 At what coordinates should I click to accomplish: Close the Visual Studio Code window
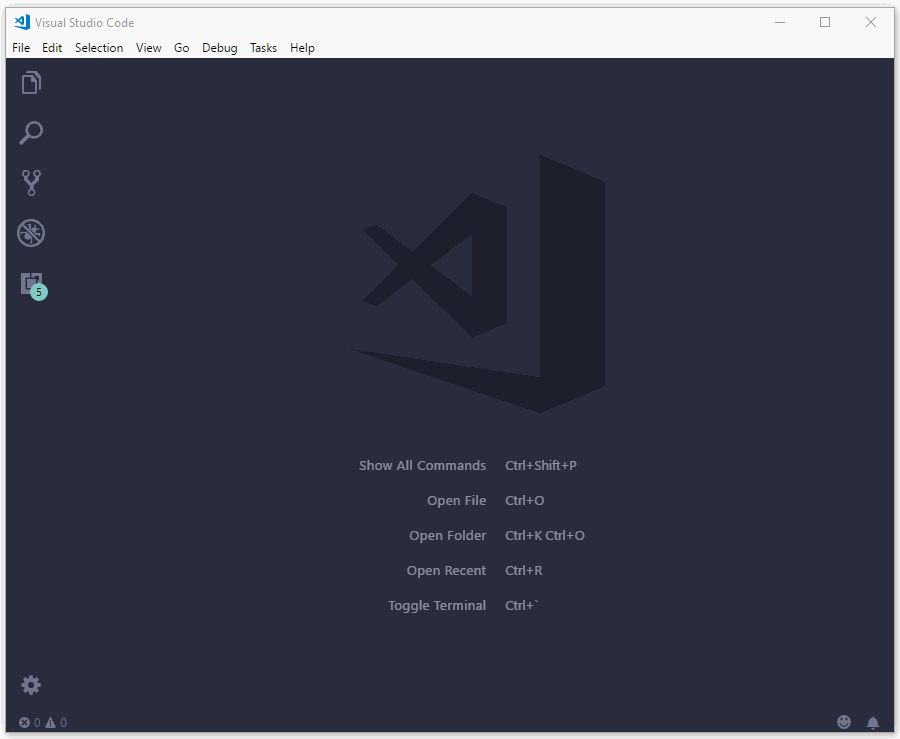871,22
